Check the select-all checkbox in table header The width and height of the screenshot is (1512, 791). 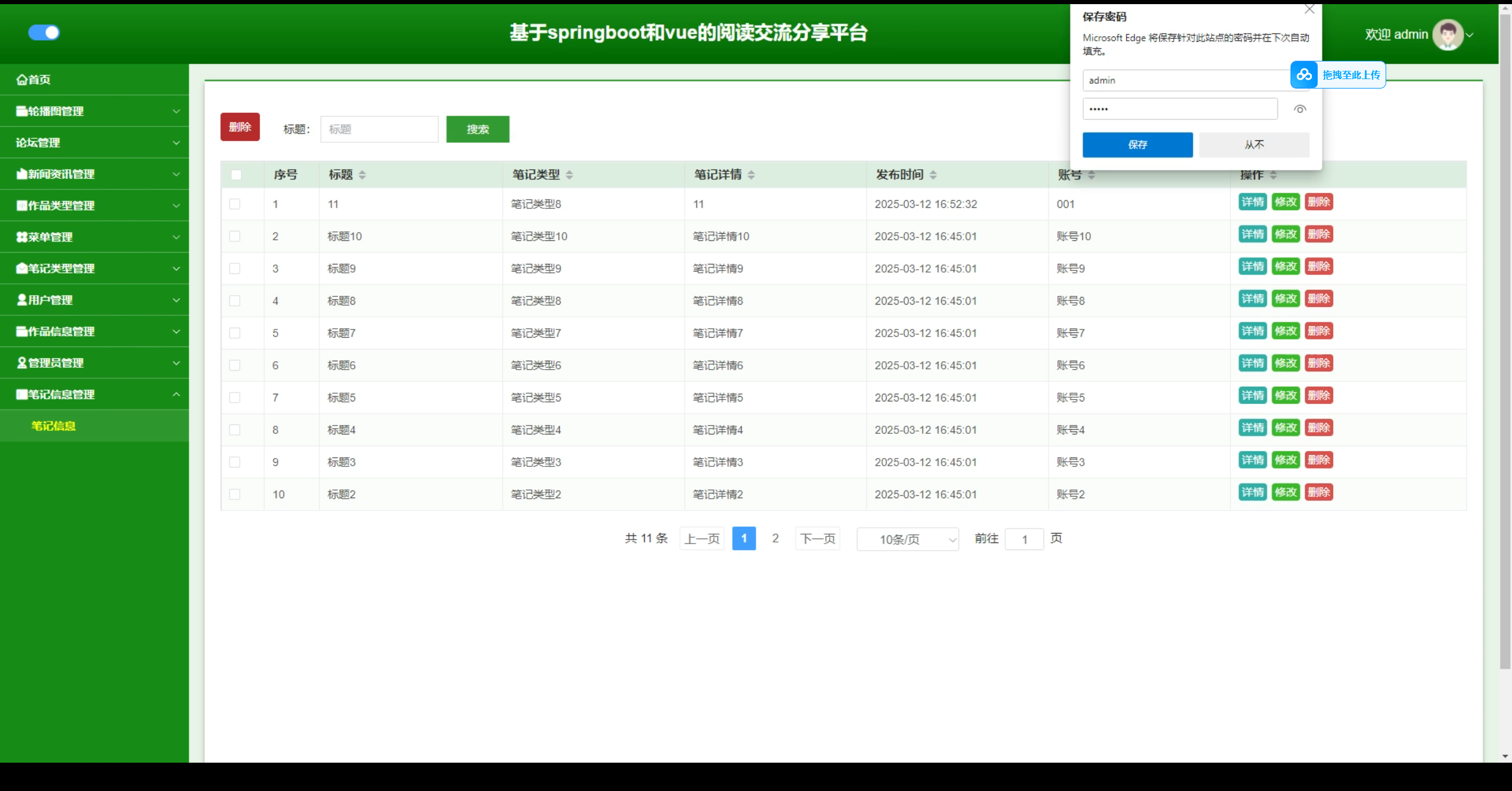click(x=236, y=175)
